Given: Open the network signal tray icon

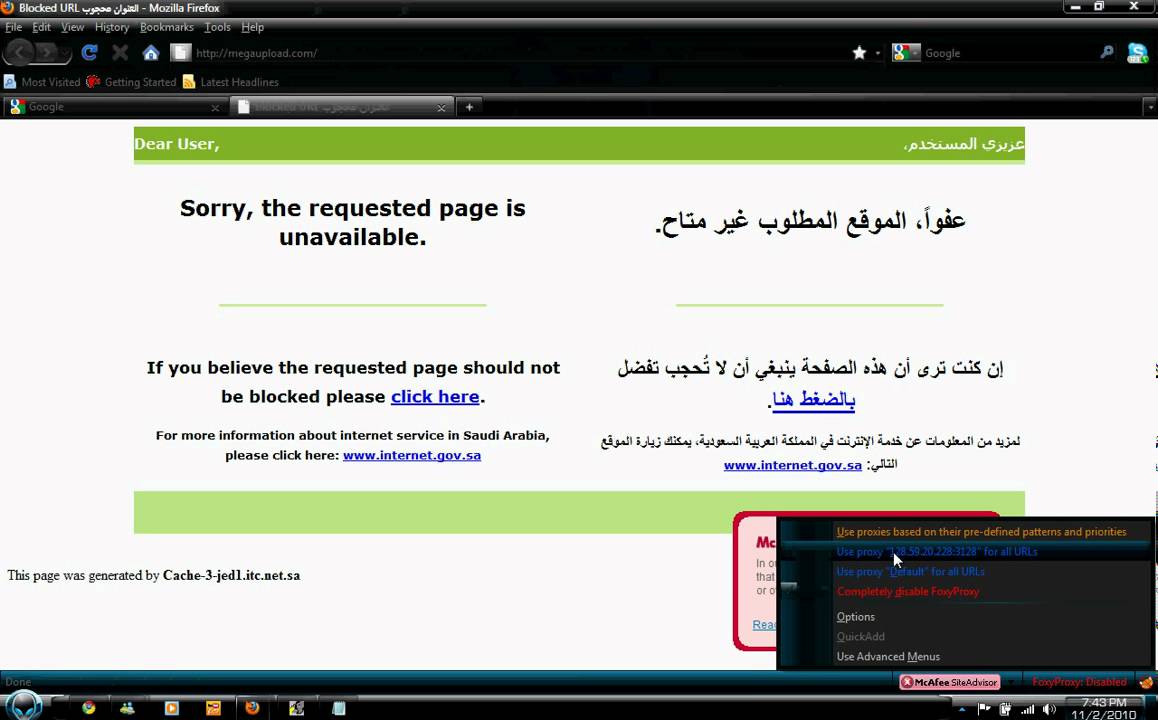Looking at the screenshot, I should 1027,709.
